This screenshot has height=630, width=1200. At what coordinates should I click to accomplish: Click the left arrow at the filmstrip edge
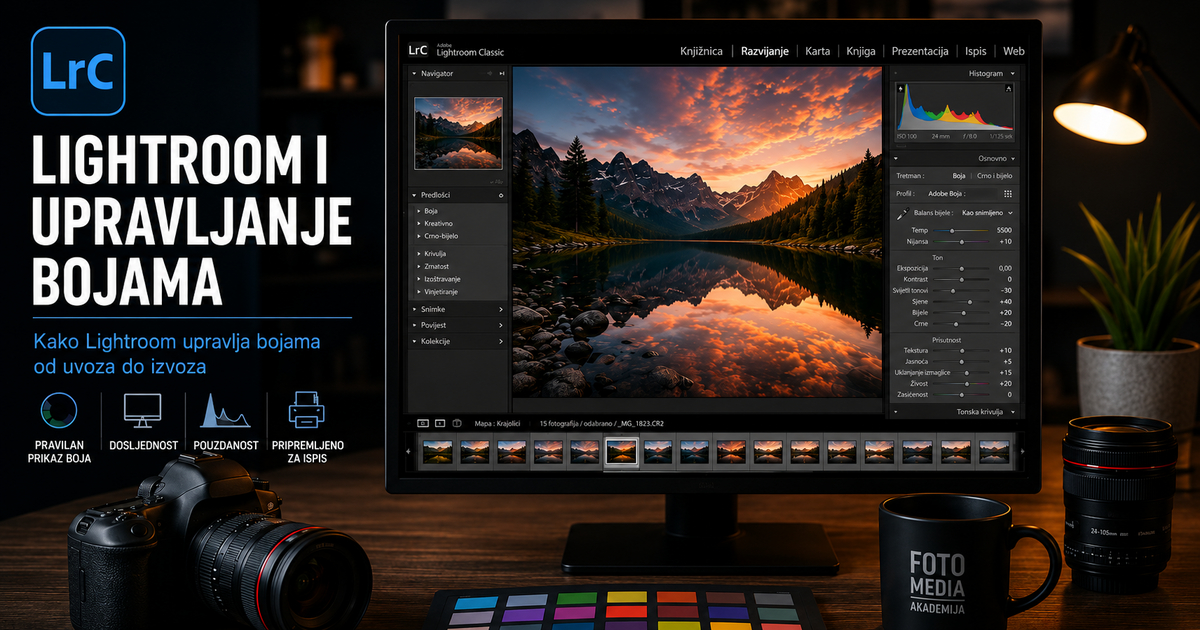pos(408,452)
